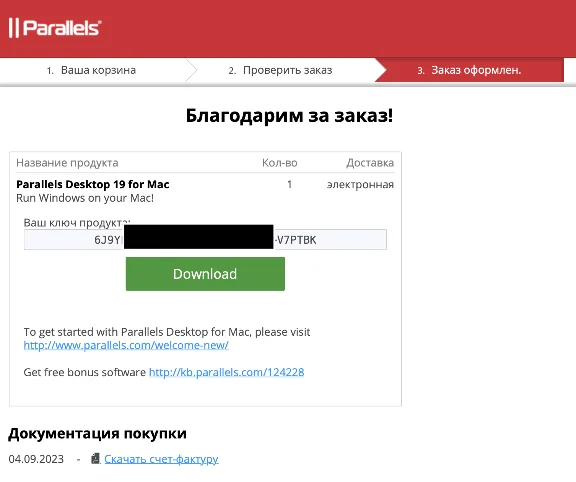Click the Ваш ключ продукта label
Viewport: 576px width, 482px height.
[77, 223]
